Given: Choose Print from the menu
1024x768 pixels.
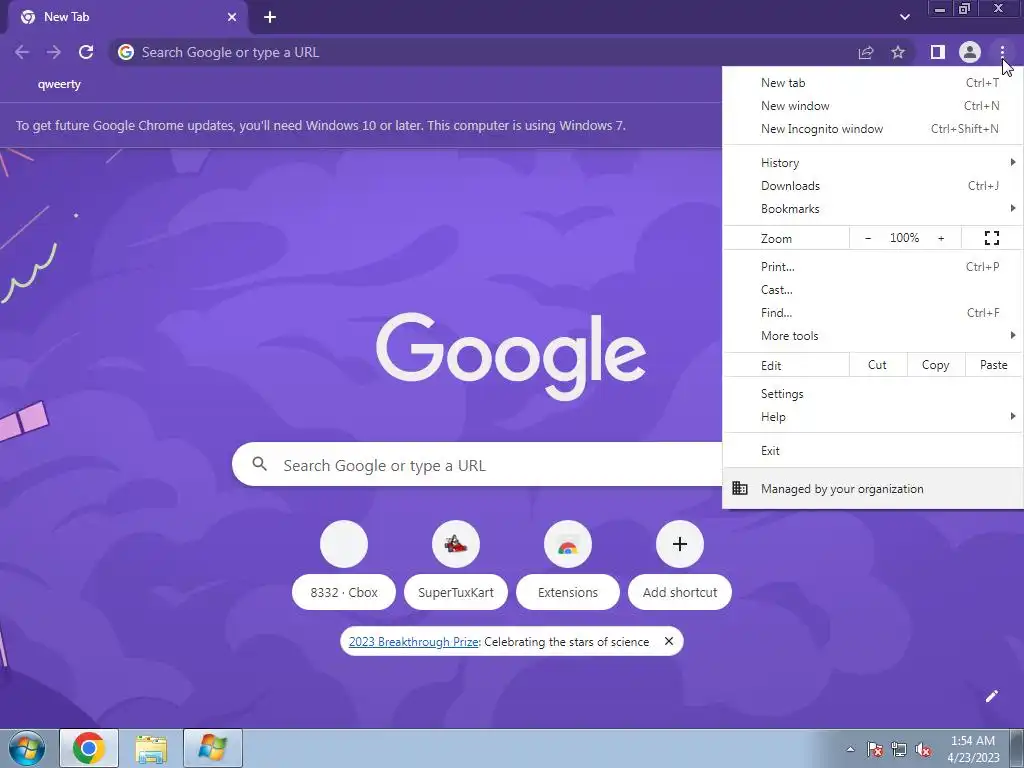Looking at the screenshot, I should pyautogui.click(x=872, y=266).
